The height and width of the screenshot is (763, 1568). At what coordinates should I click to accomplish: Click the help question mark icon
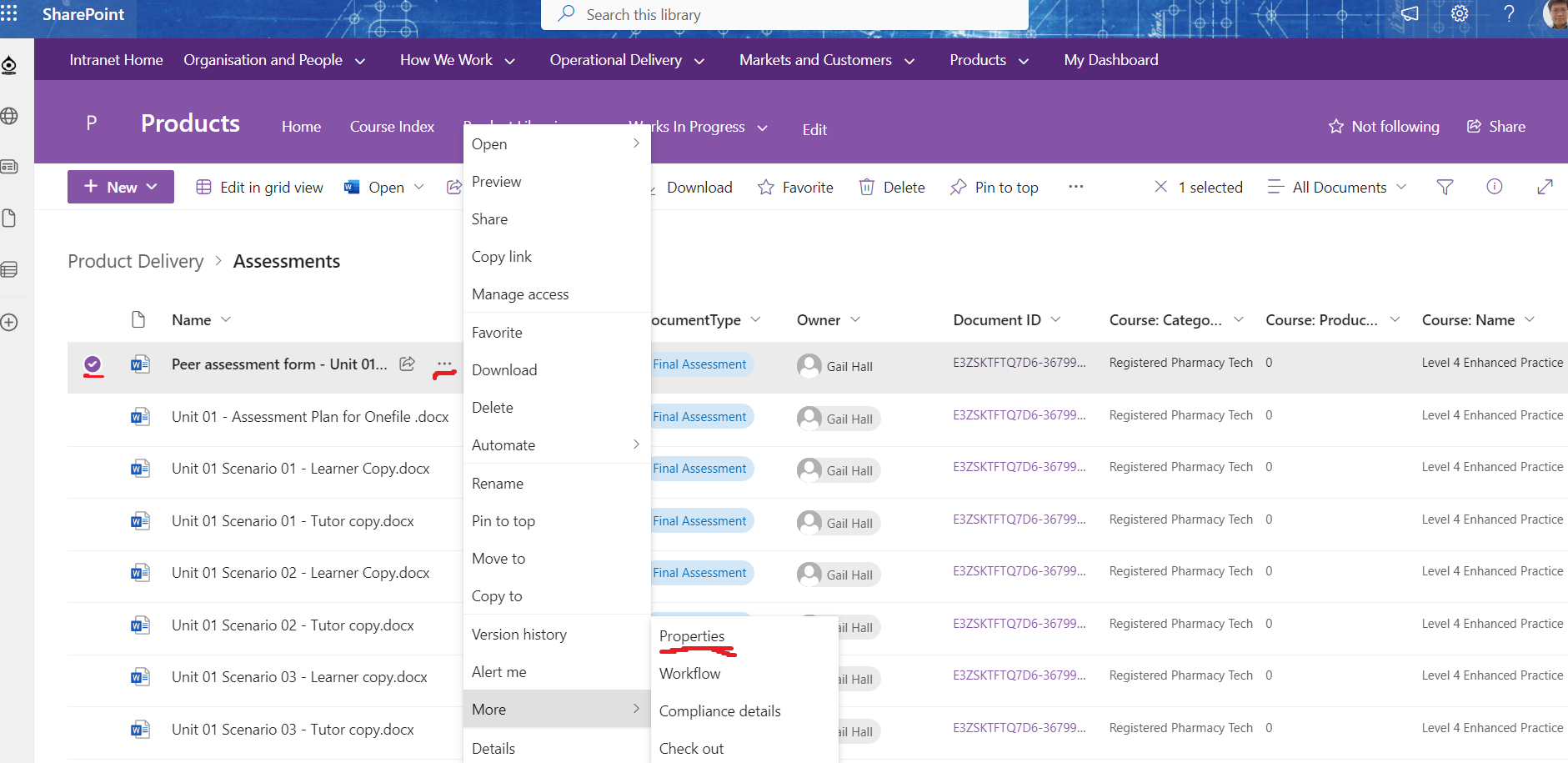1509,14
